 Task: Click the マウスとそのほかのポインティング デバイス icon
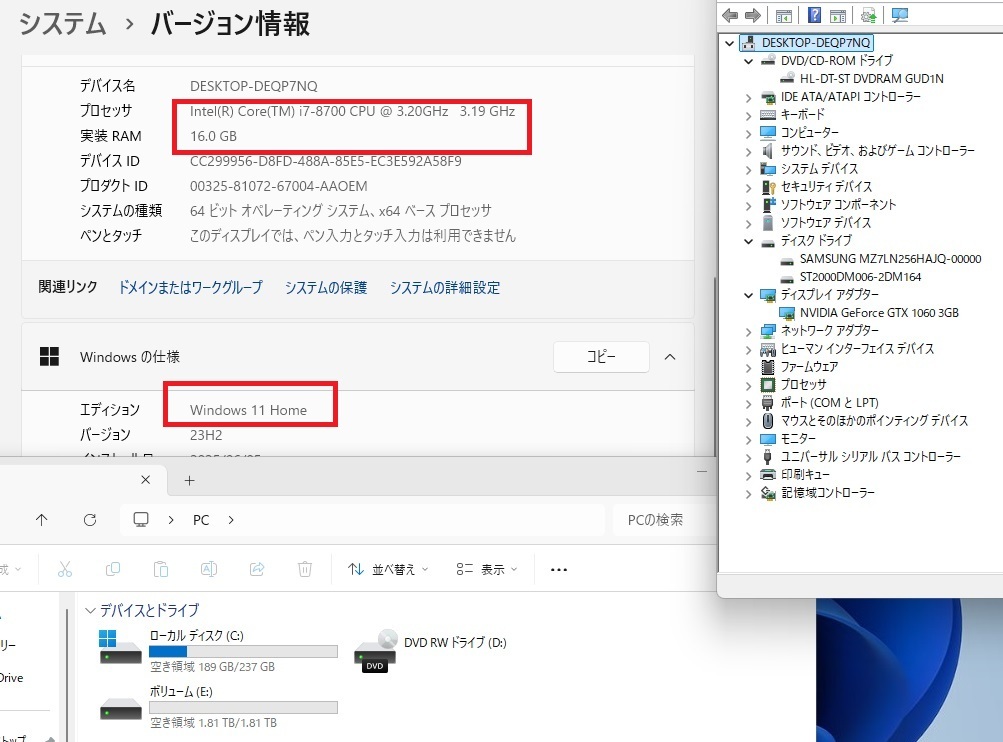(768, 421)
